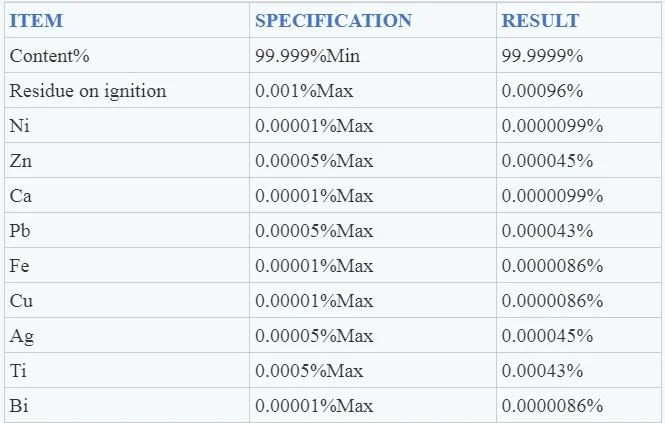Select the Fe row label
This screenshot has height=423, width=665.
[x=19, y=266]
